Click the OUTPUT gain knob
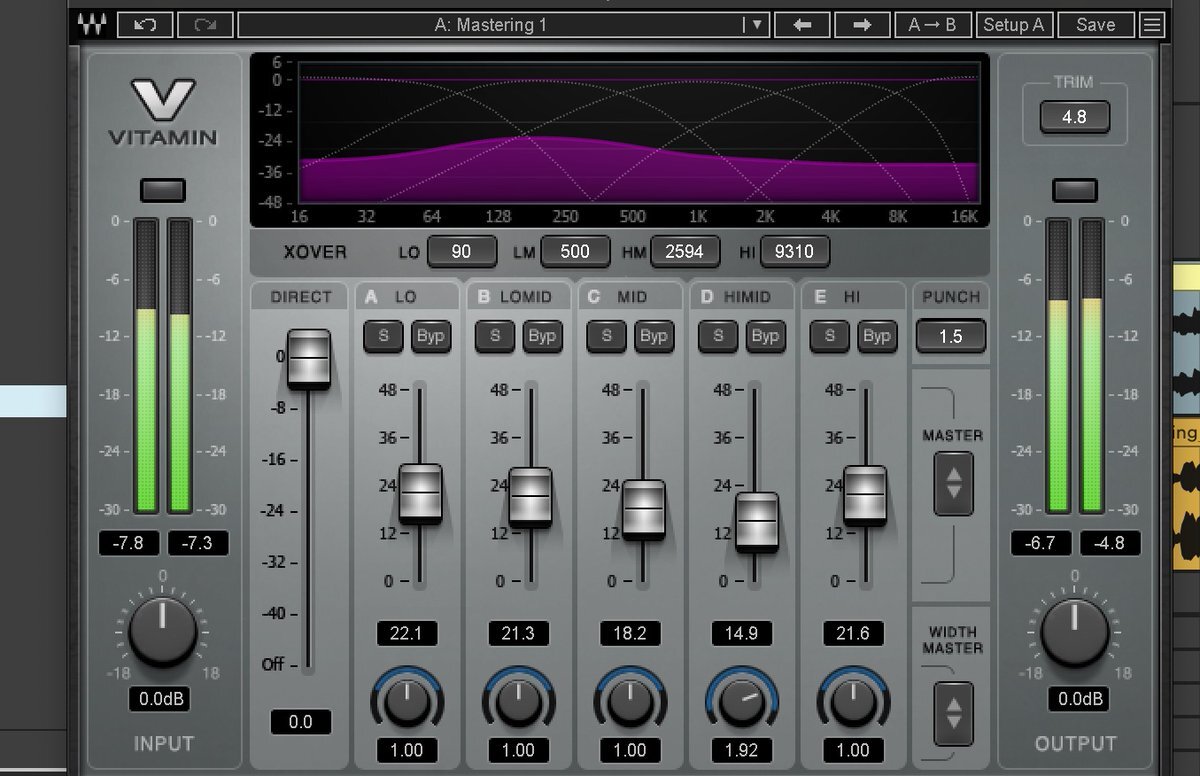The height and width of the screenshot is (776, 1200). [x=1075, y=633]
